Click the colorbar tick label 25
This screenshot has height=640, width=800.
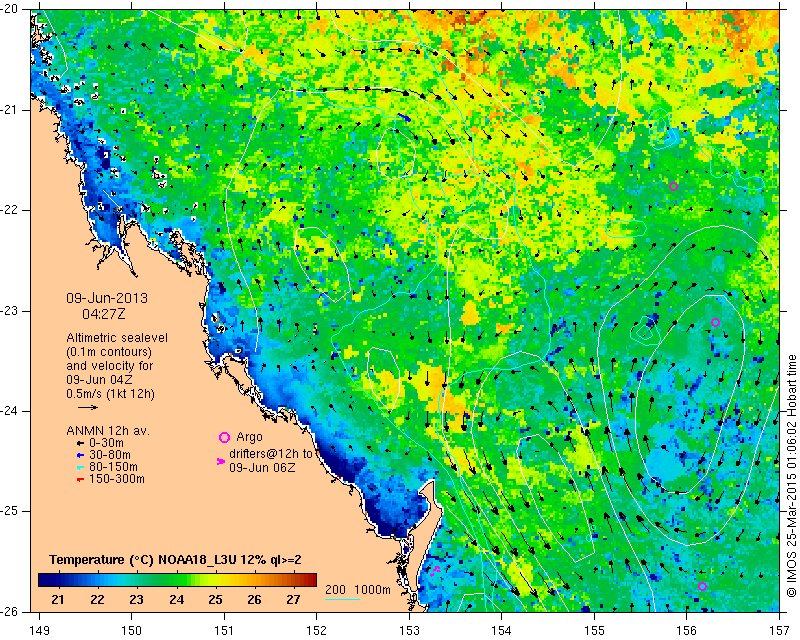point(215,600)
